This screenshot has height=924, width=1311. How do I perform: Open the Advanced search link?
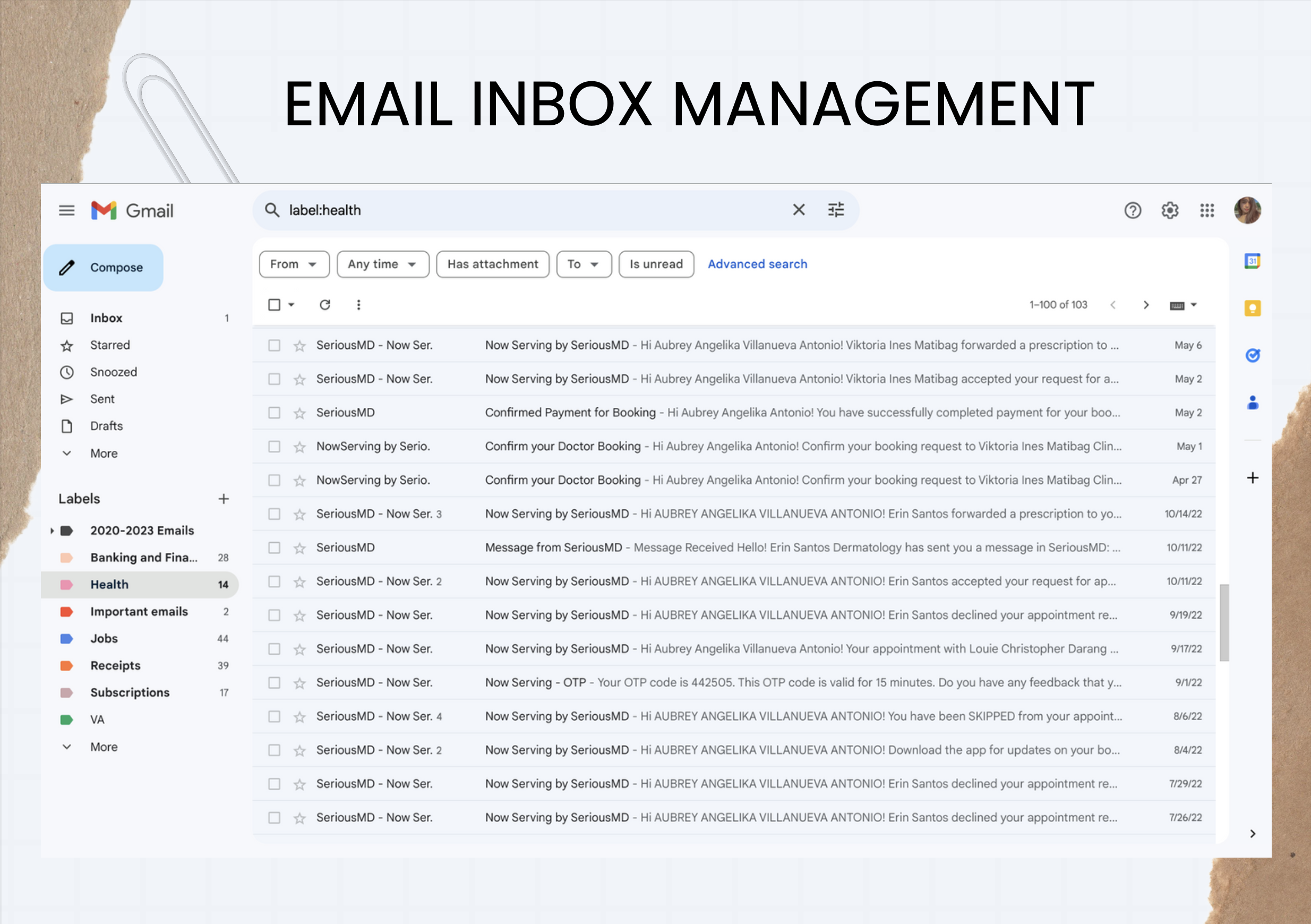pos(757,264)
